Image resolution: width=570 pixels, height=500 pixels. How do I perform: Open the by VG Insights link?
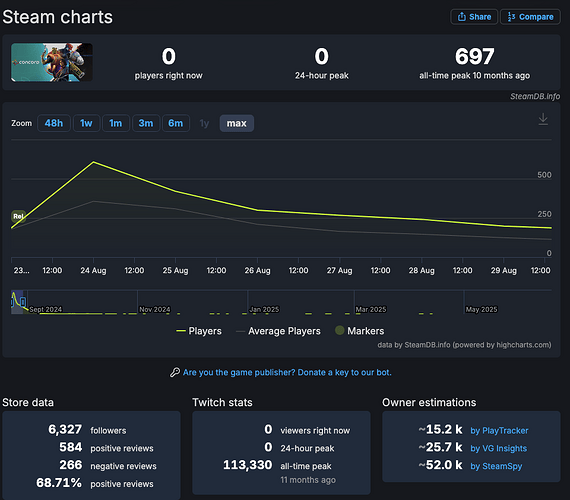(498, 448)
